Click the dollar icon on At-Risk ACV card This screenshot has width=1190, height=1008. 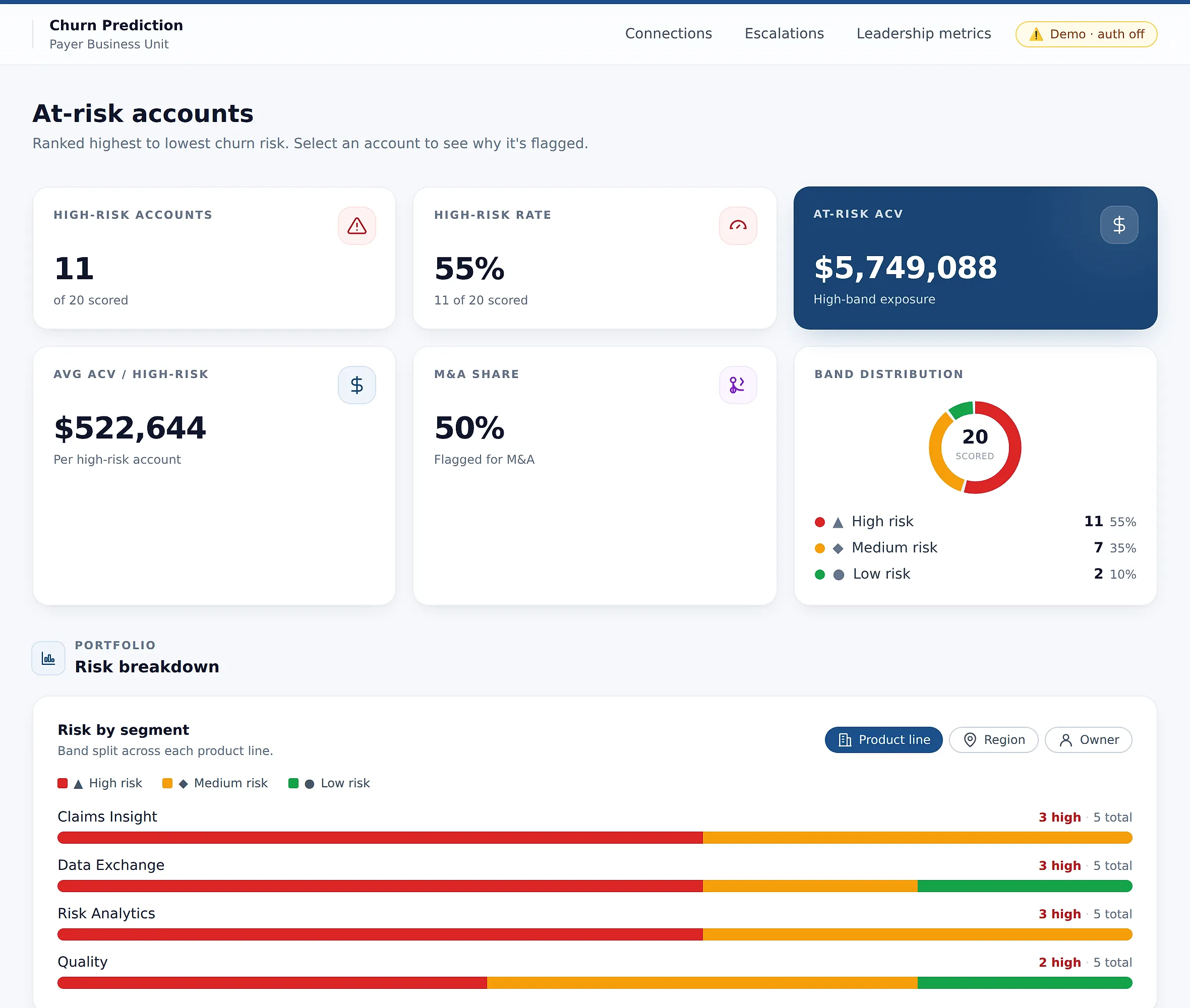tap(1118, 225)
